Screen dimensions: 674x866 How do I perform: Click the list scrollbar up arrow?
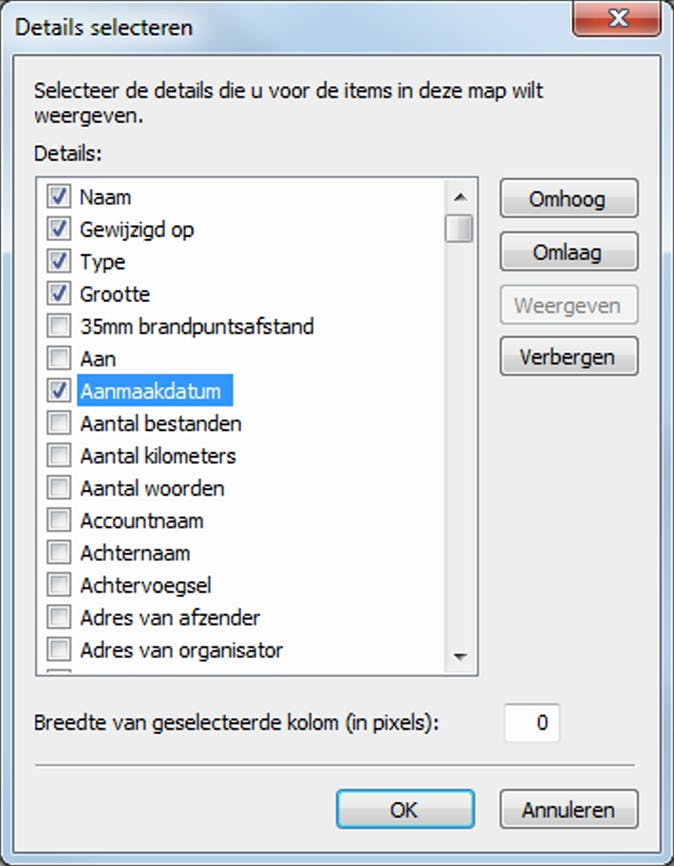click(x=460, y=197)
